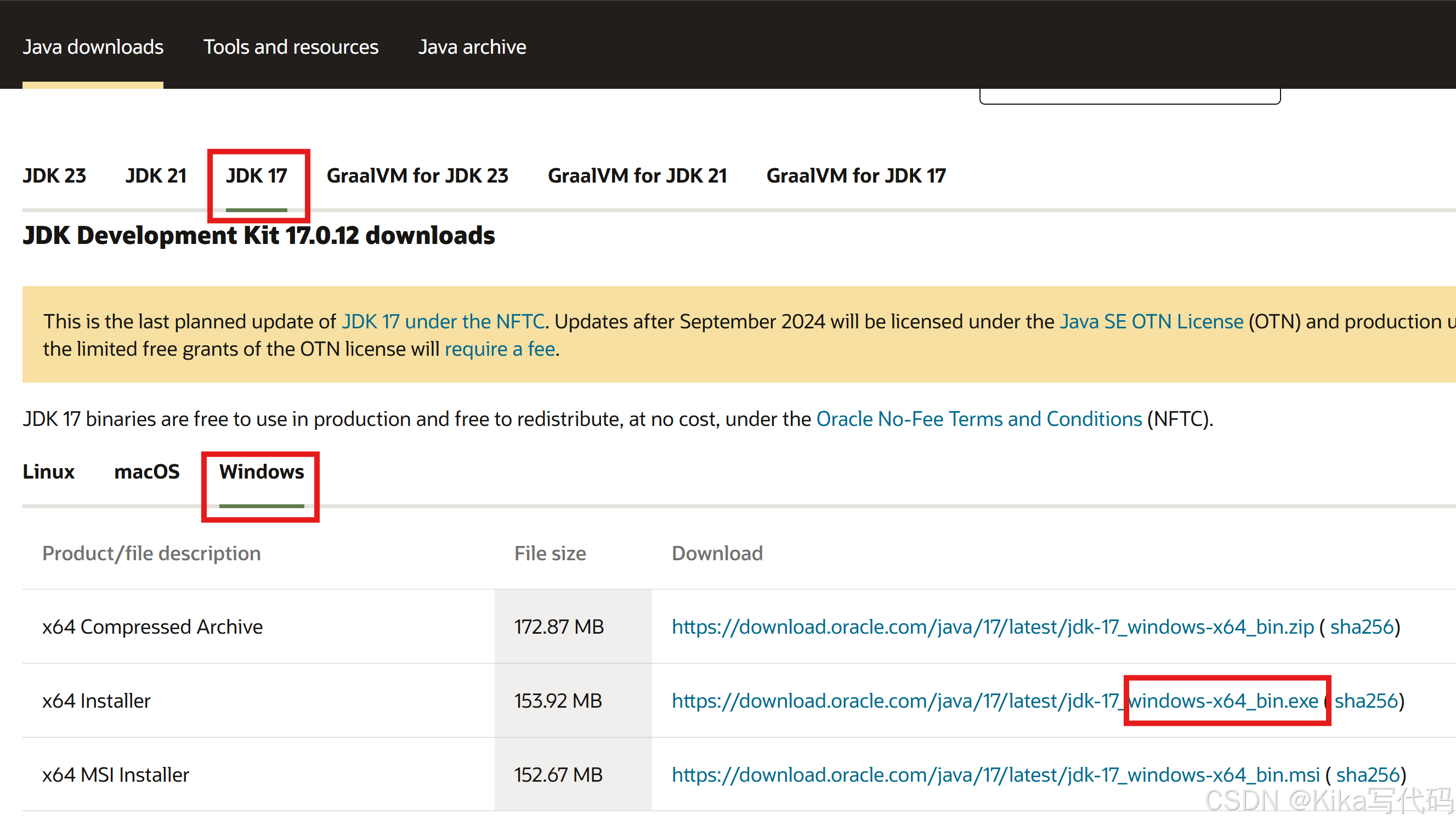This screenshot has height=825, width=1456.
Task: Click the 'Product/file description' column header
Action: (151, 554)
